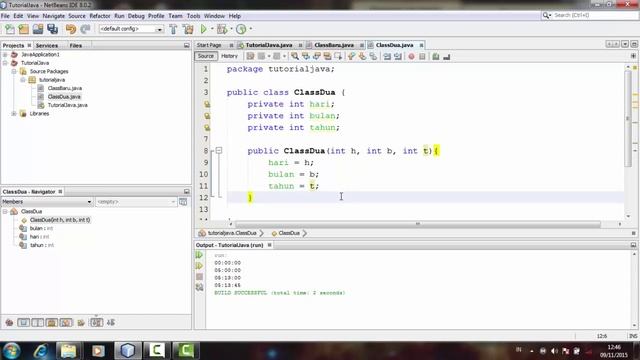Viewport: 640px width, 360px height.
Task: Click the New File toolbar icon
Action: 10,29
